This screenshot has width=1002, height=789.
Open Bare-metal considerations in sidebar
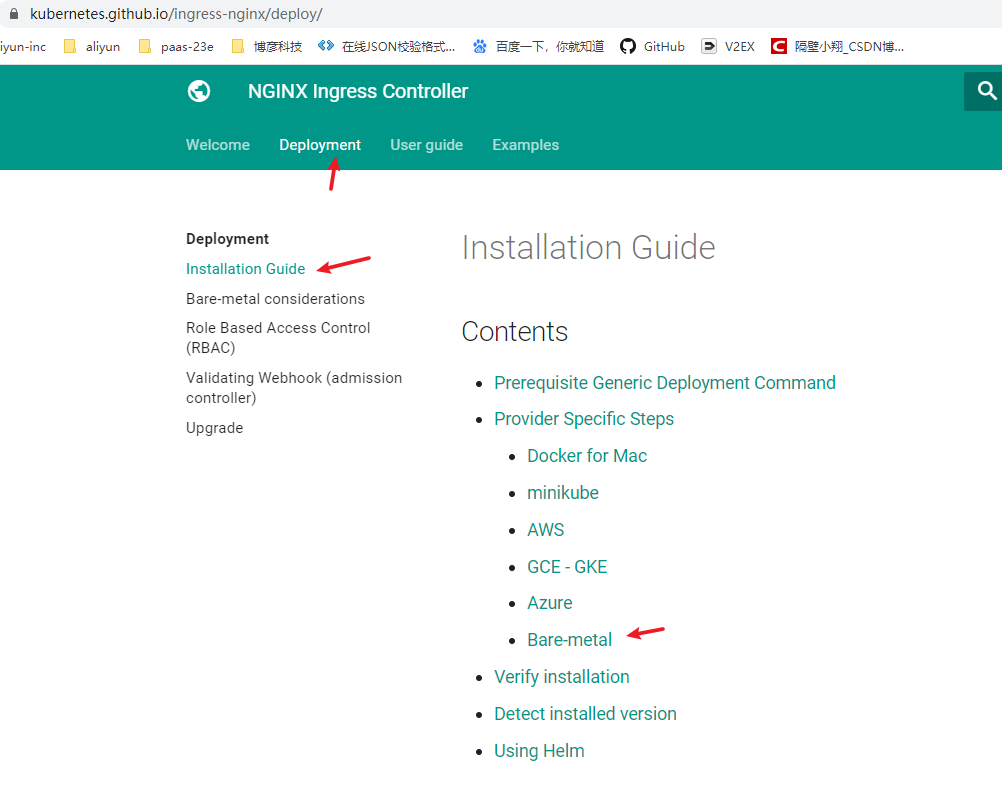point(275,299)
